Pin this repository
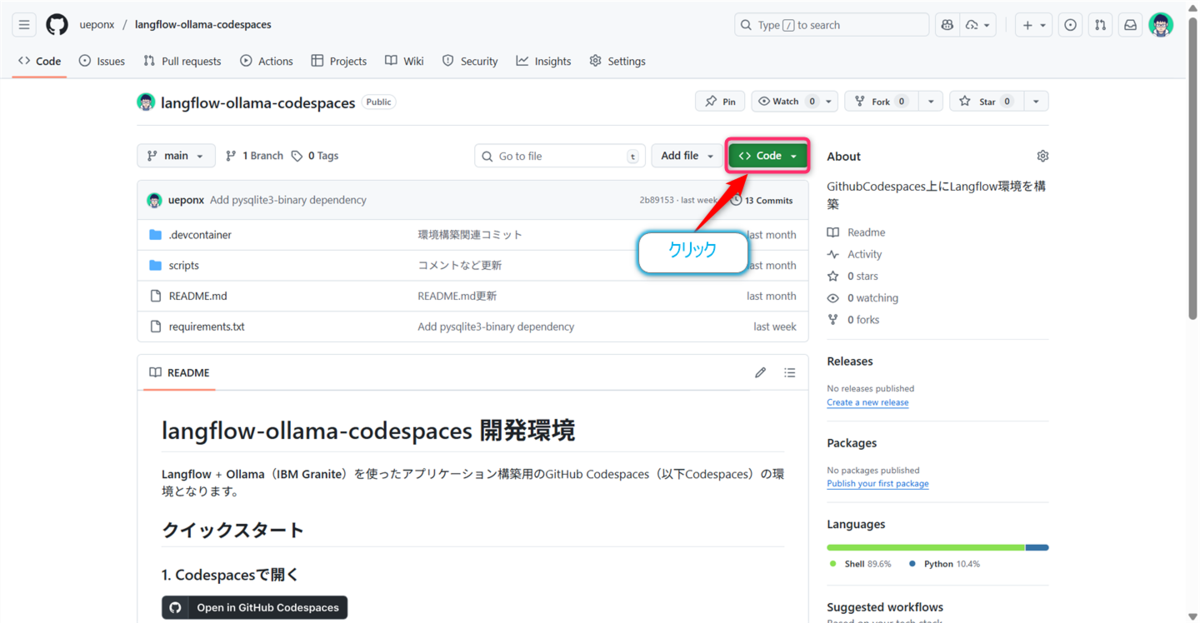The height and width of the screenshot is (623, 1200). (720, 102)
